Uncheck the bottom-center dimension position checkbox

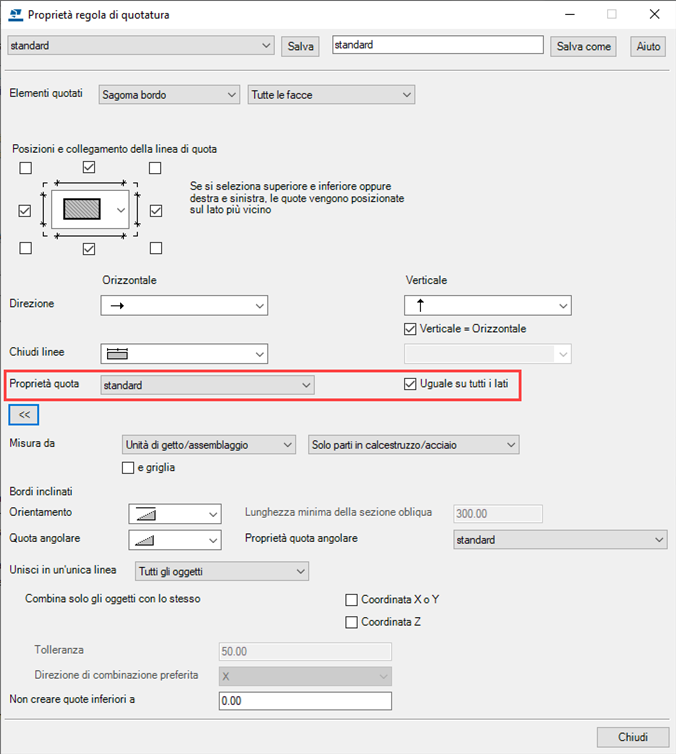pyautogui.click(x=89, y=249)
